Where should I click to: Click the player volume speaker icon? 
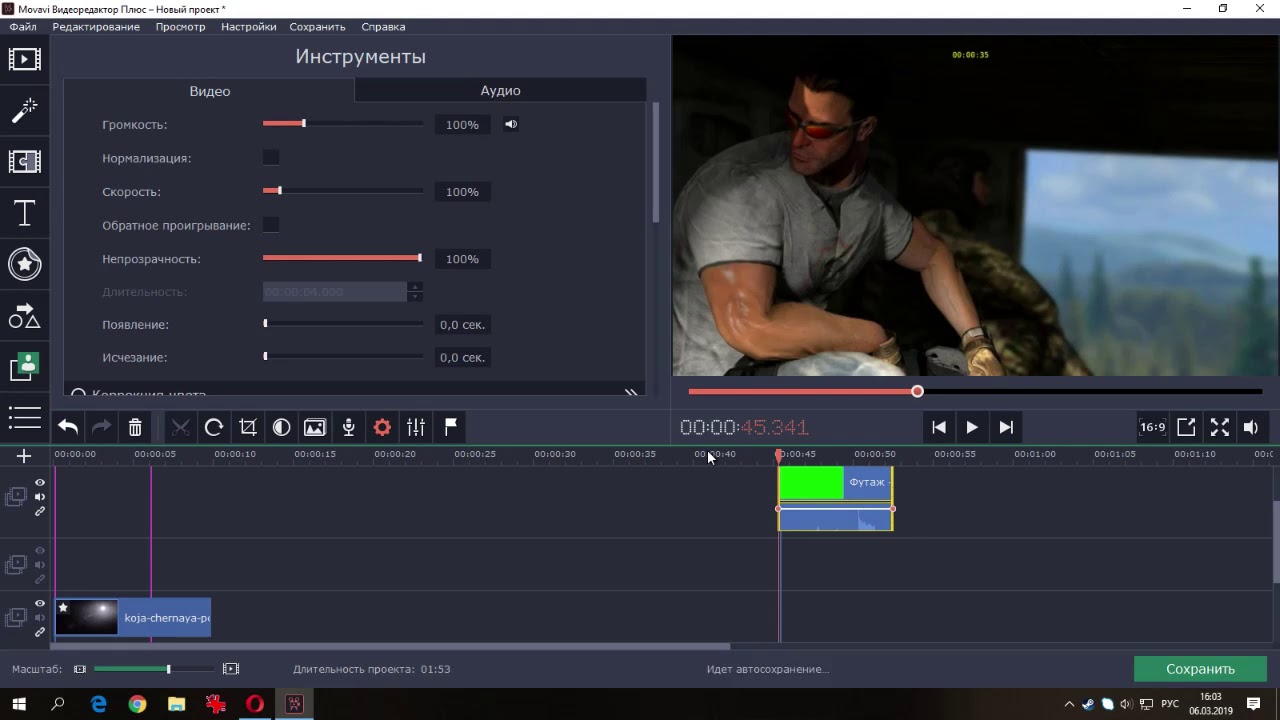(1251, 427)
